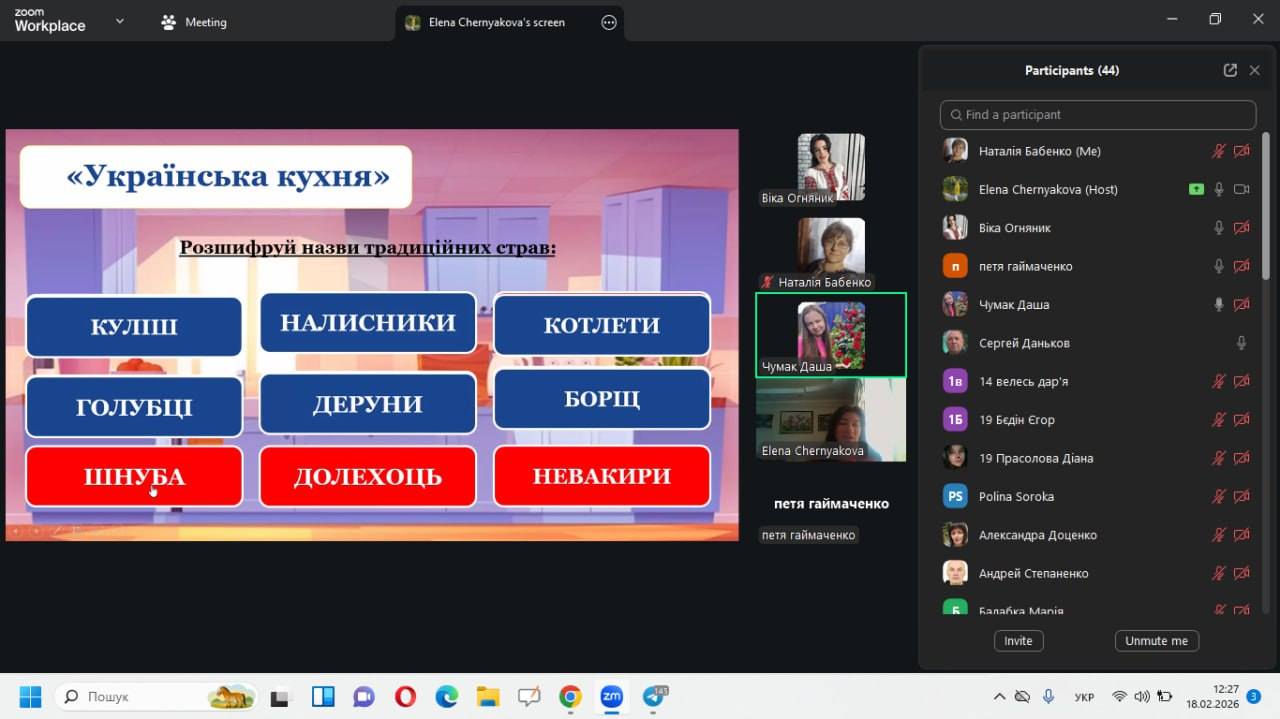The height and width of the screenshot is (719, 1280).
Task: Click the Invite button
Action: [1018, 640]
